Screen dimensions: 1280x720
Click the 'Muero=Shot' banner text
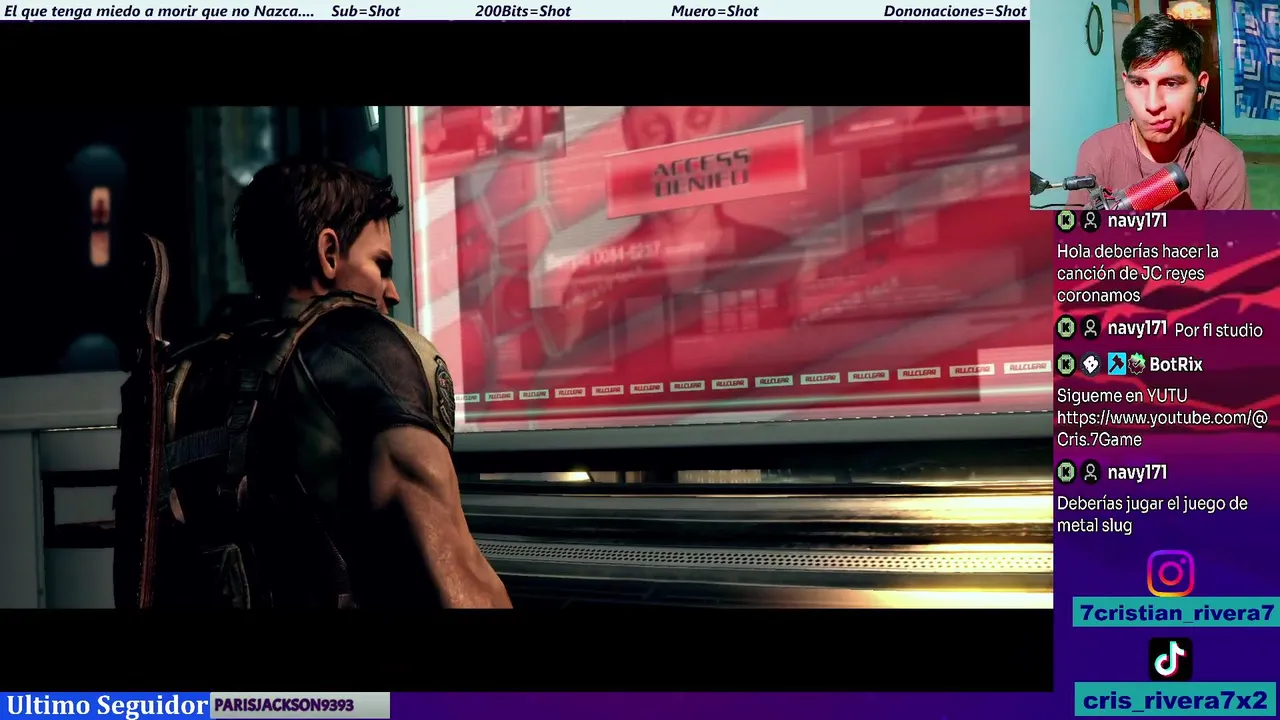(x=715, y=11)
